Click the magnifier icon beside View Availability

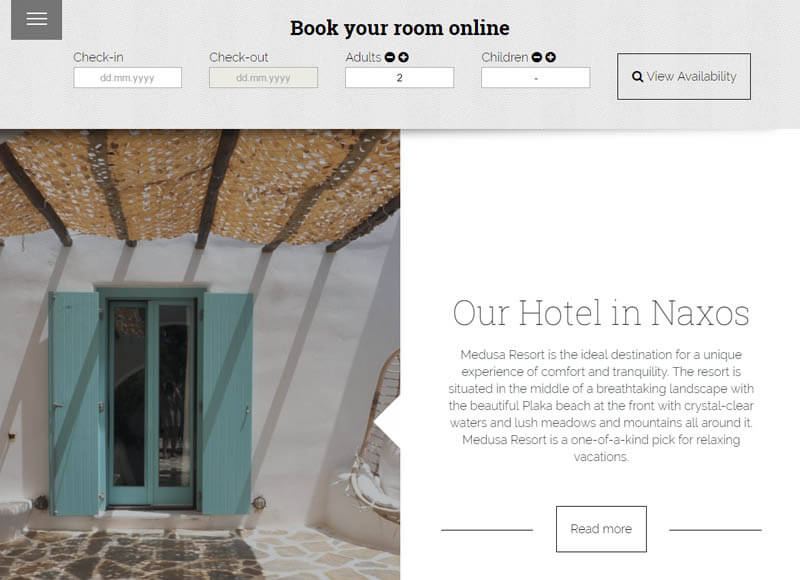(637, 77)
